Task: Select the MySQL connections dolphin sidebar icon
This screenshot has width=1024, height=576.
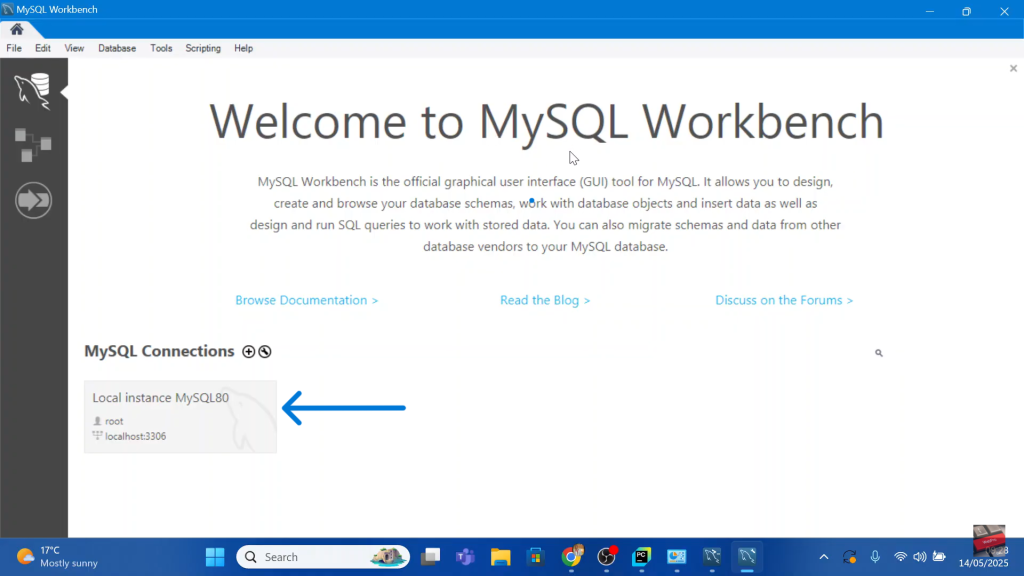Action: pos(33,90)
